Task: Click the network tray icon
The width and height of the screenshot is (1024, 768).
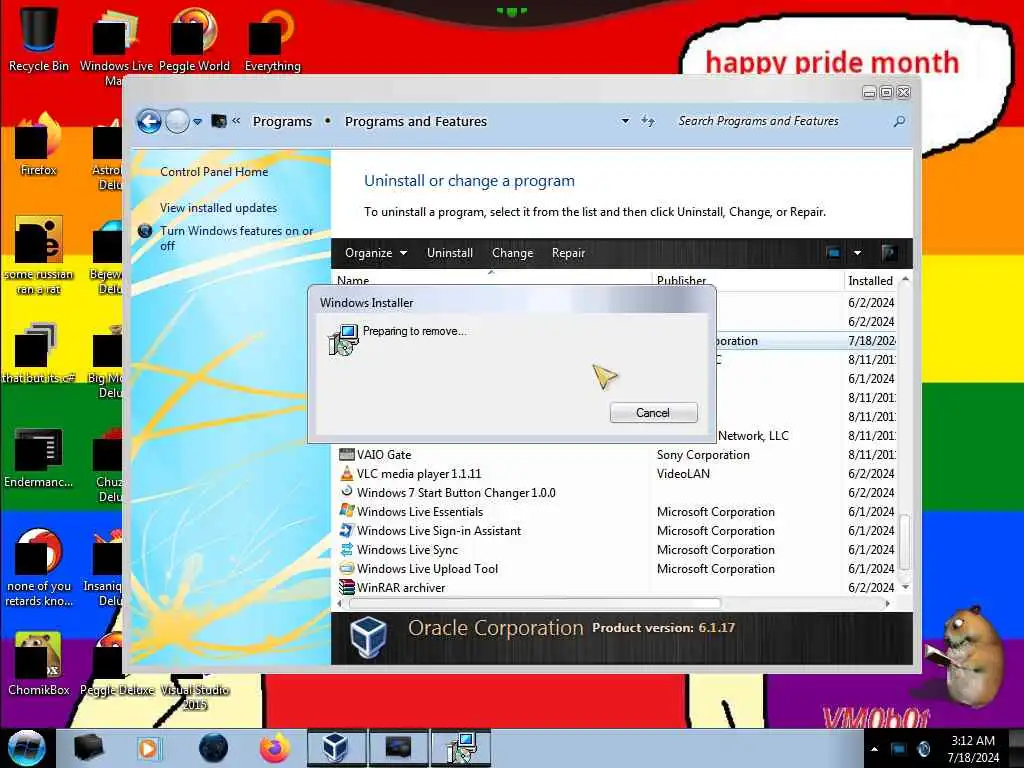Action: [899, 749]
